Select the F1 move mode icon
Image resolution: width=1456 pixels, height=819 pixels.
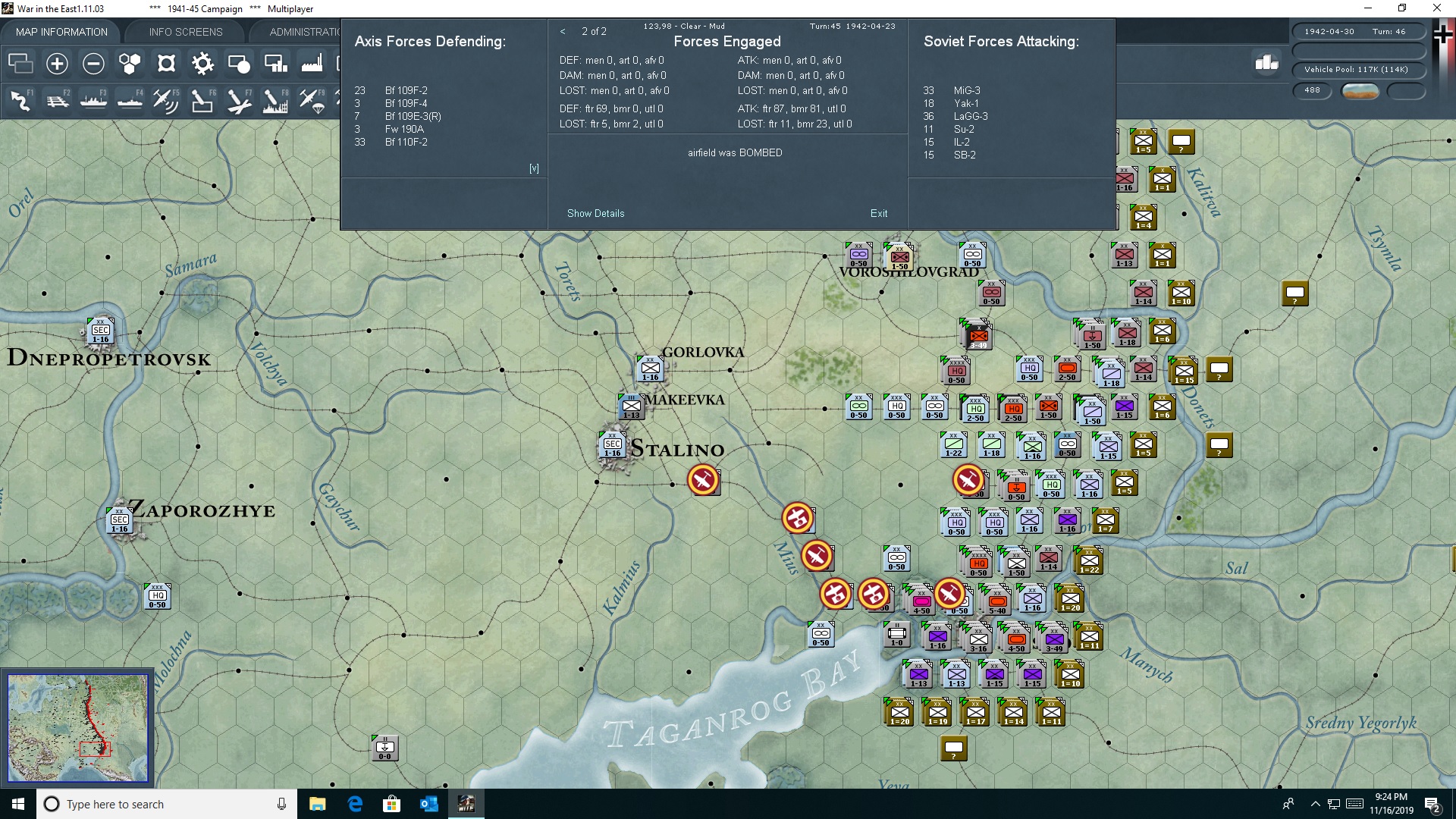pos(20,101)
